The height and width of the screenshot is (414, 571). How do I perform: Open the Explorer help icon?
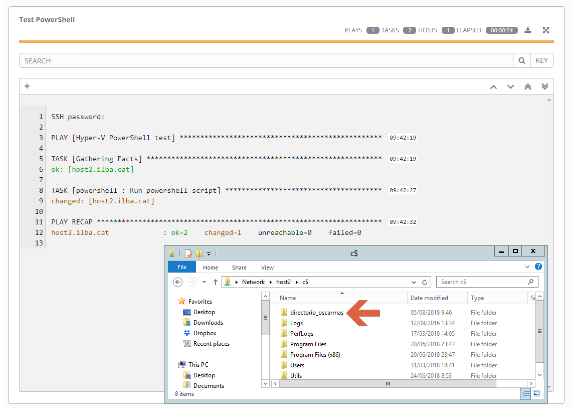click(x=538, y=267)
